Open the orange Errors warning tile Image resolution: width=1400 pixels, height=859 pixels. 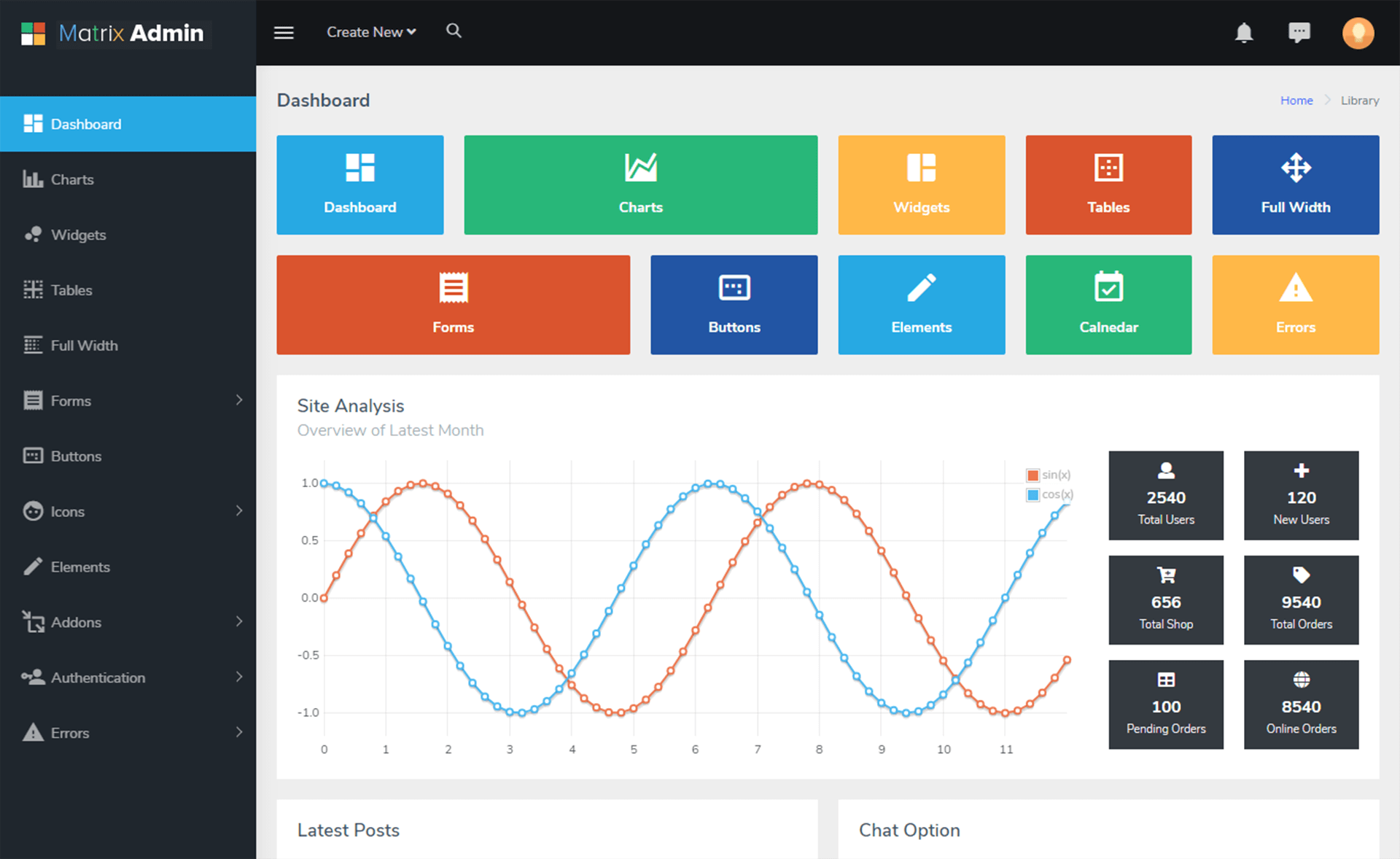[x=1295, y=305]
